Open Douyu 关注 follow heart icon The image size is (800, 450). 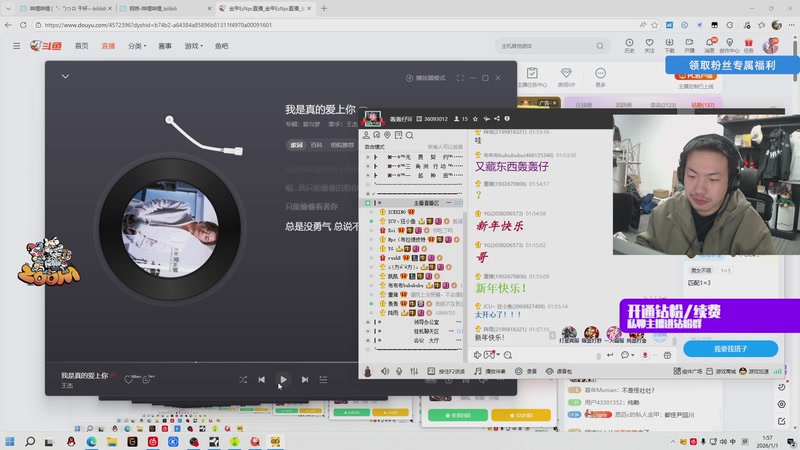point(649,45)
